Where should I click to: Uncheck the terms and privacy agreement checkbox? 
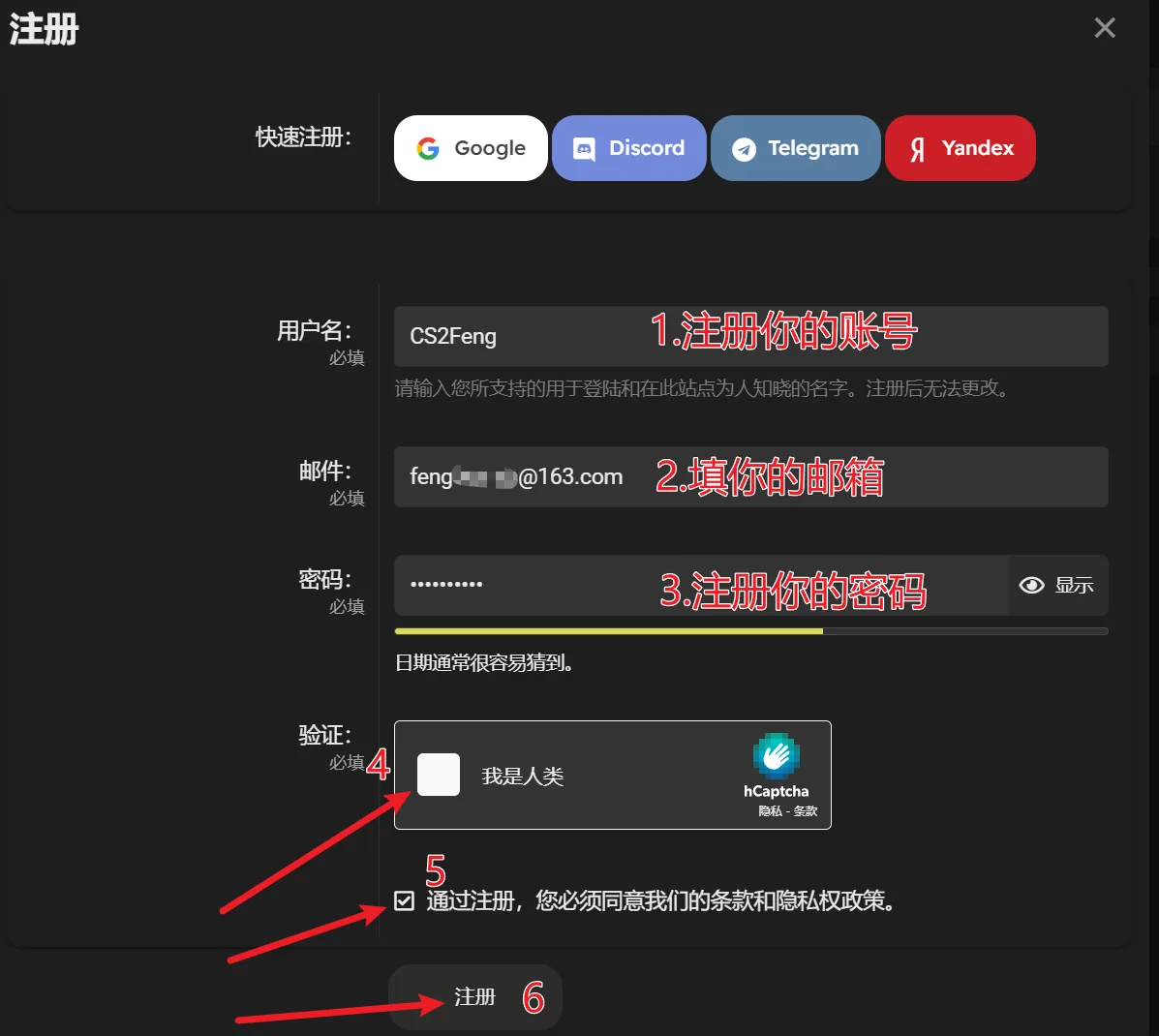pyautogui.click(x=405, y=900)
